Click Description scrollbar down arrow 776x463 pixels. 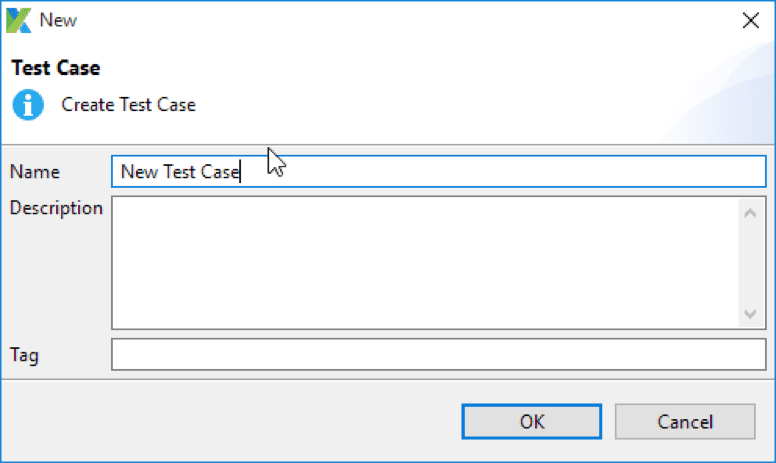coord(750,314)
